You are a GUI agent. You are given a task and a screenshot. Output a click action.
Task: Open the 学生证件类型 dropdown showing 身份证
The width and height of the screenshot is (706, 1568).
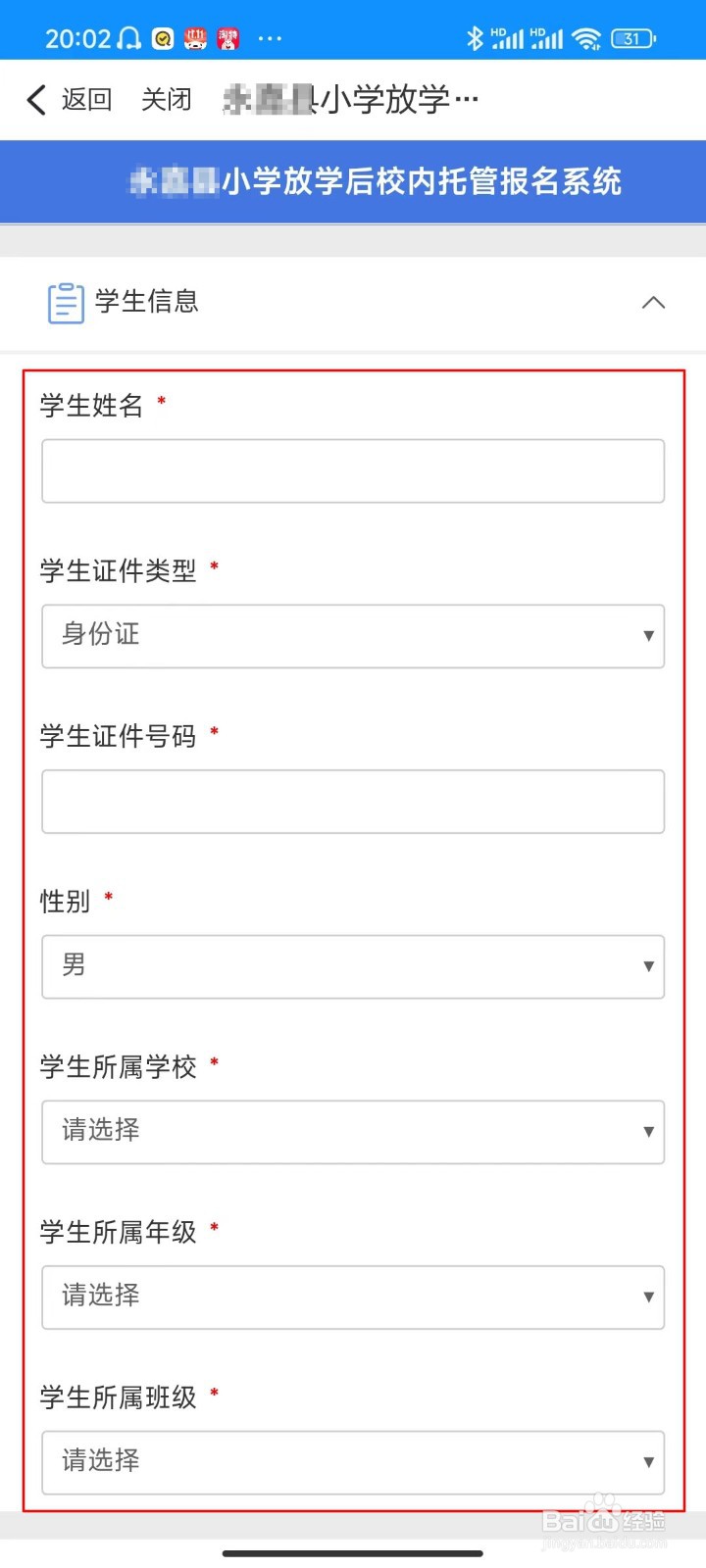[x=353, y=636]
